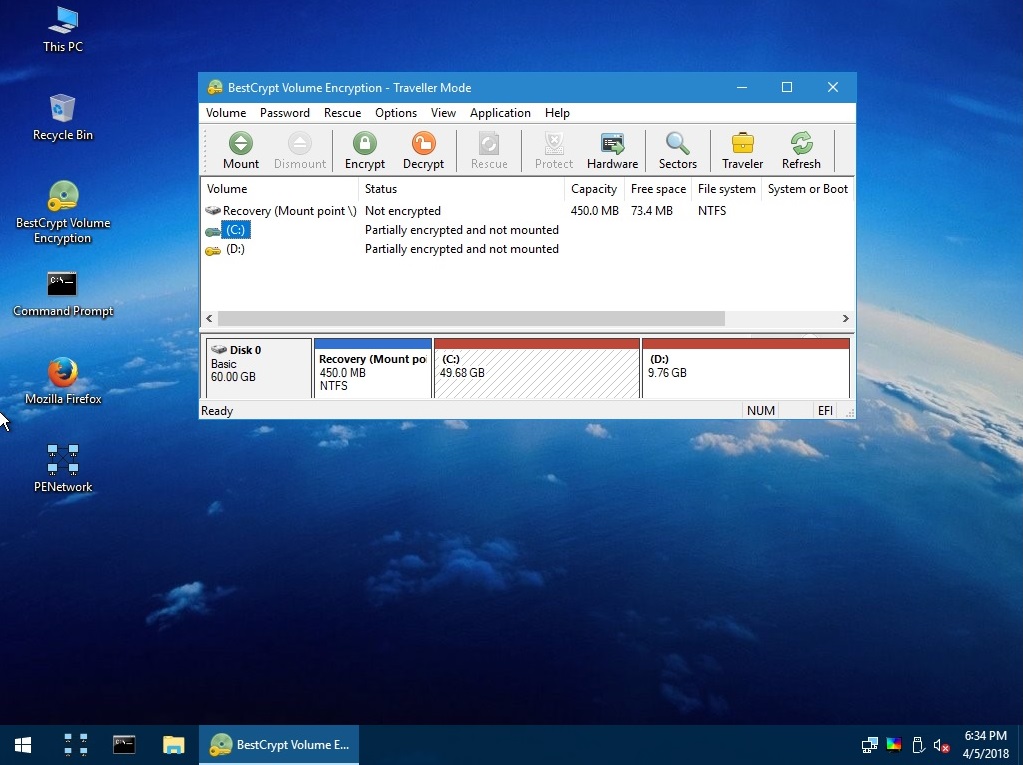Sort by the Capacity column header
The image size is (1023, 765).
(594, 189)
